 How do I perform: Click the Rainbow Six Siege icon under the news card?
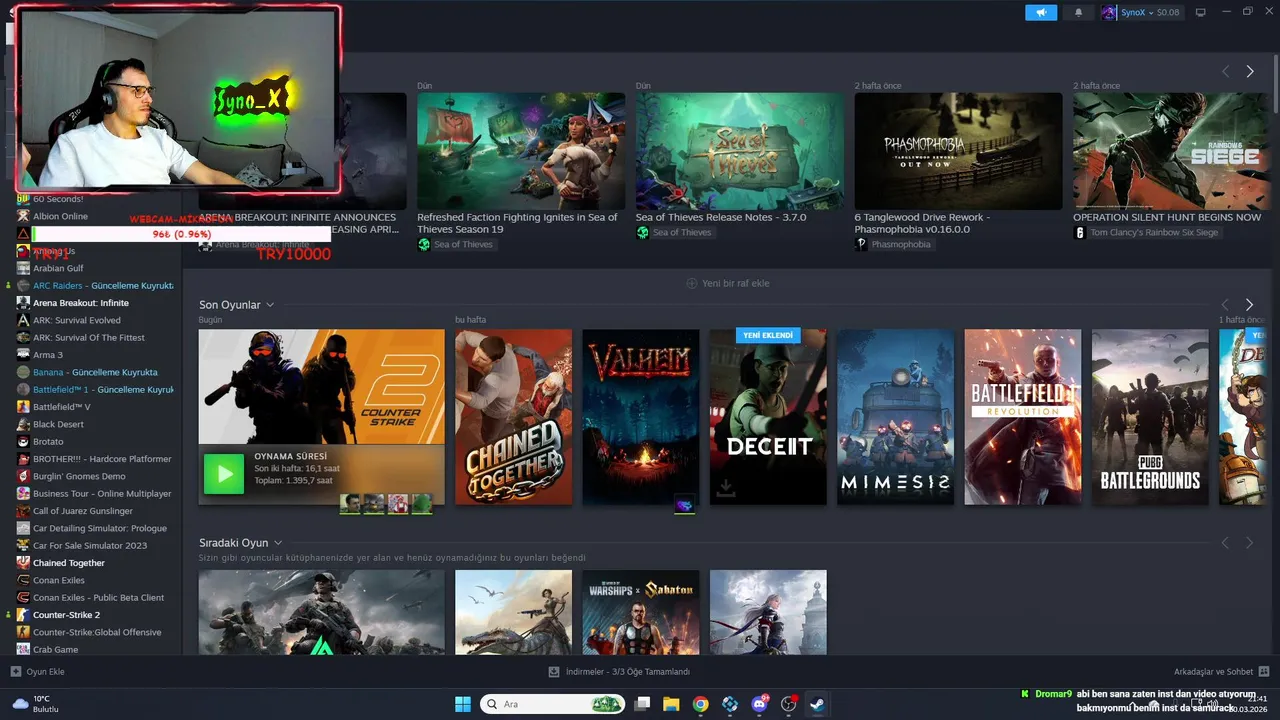[x=1080, y=232]
